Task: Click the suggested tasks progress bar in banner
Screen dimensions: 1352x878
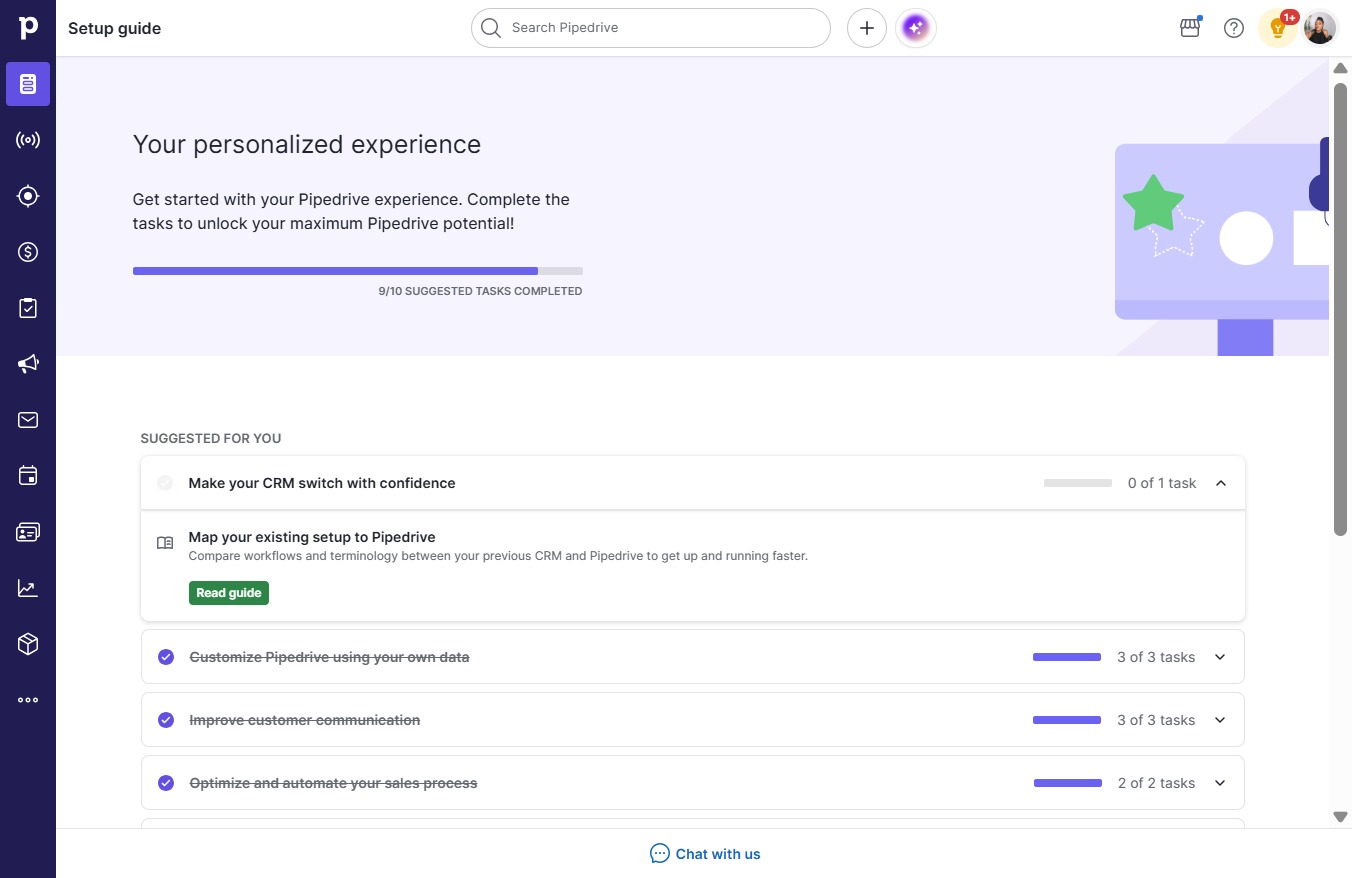Action: coord(358,271)
